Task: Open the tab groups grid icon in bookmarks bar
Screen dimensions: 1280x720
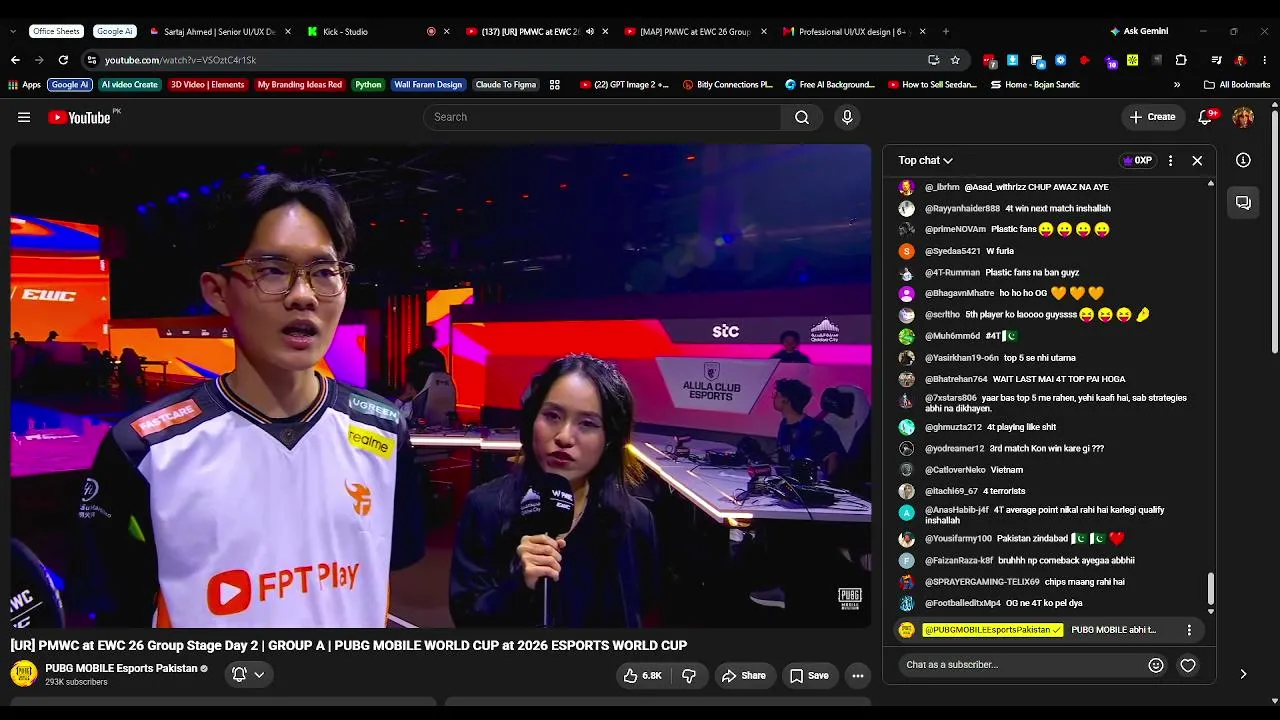Action: (x=555, y=85)
